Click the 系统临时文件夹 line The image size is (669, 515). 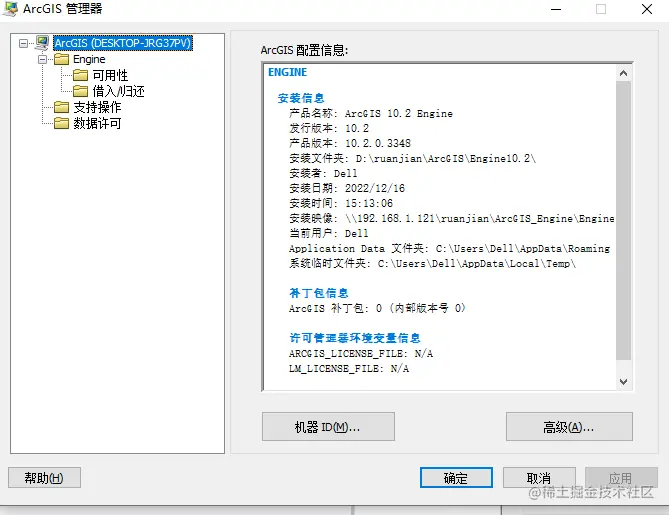433,264
